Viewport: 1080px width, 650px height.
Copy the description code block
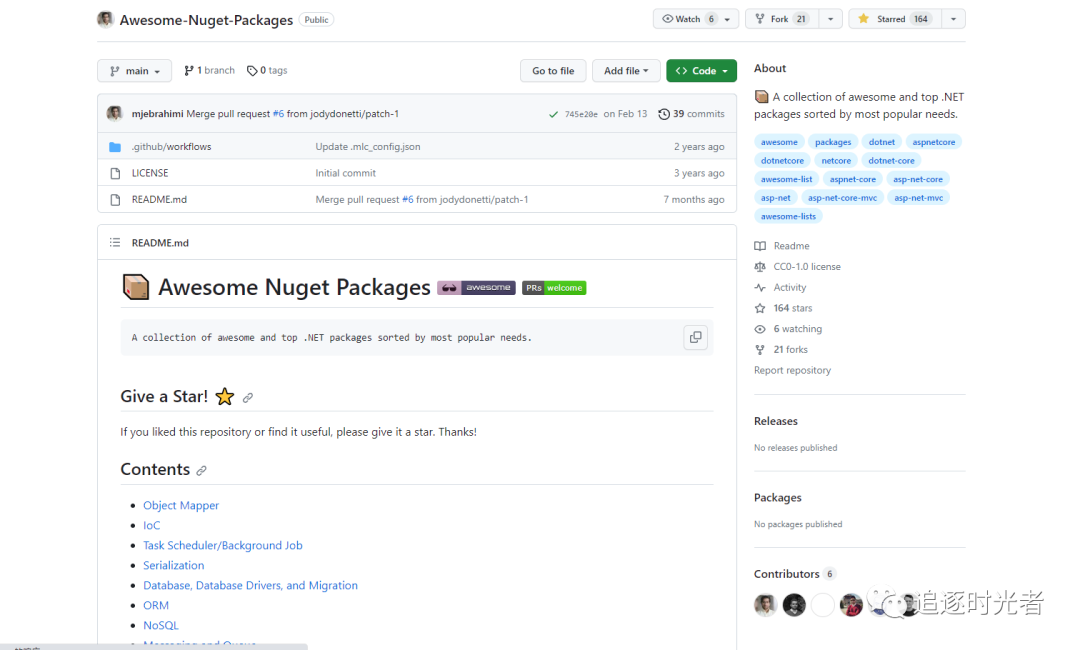click(x=696, y=337)
